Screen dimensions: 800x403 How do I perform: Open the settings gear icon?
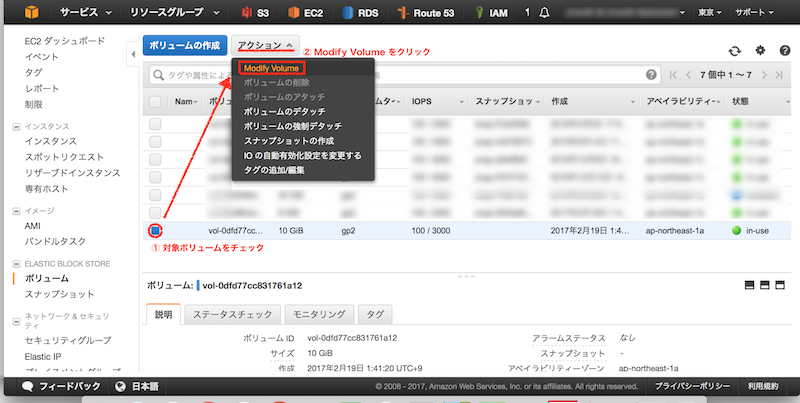760,50
